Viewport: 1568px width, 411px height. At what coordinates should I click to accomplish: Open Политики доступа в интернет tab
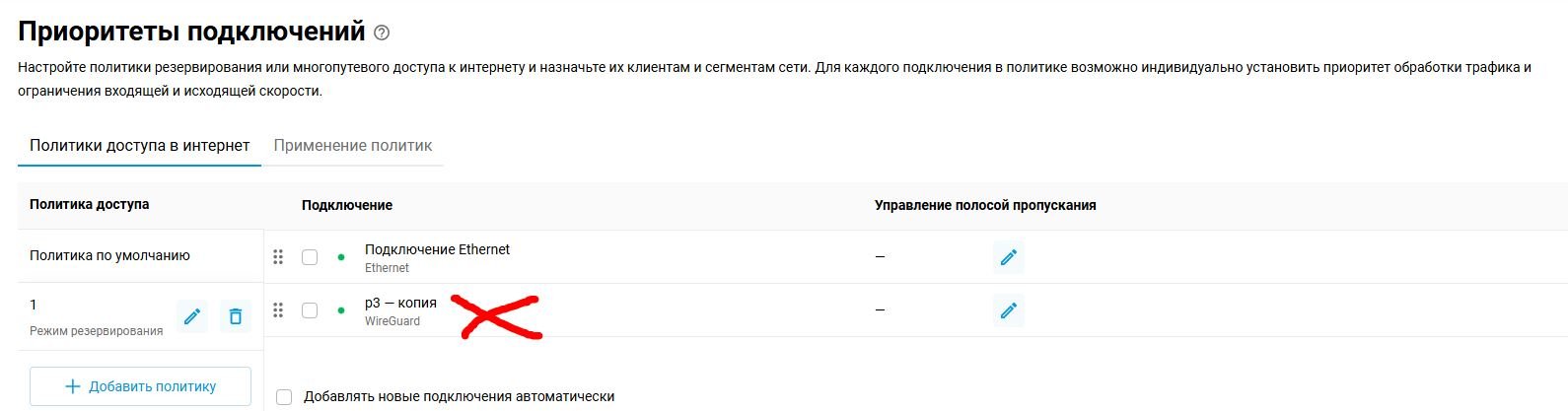[x=139, y=146]
